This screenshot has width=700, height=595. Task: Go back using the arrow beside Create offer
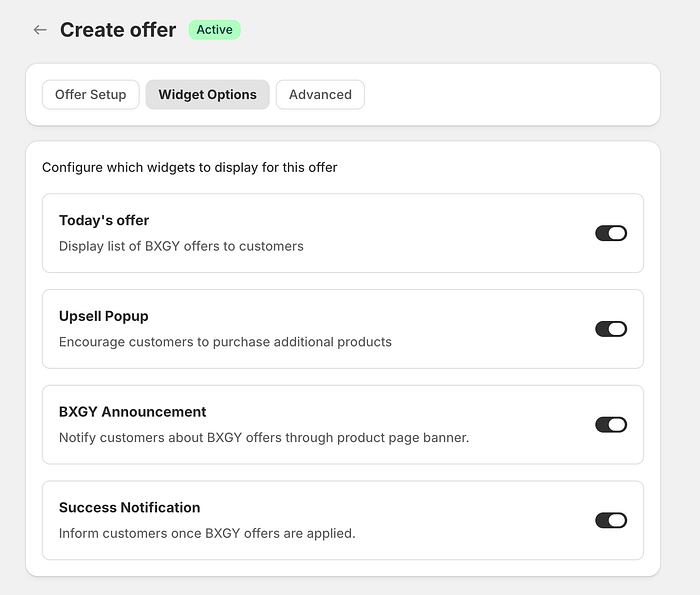(40, 30)
